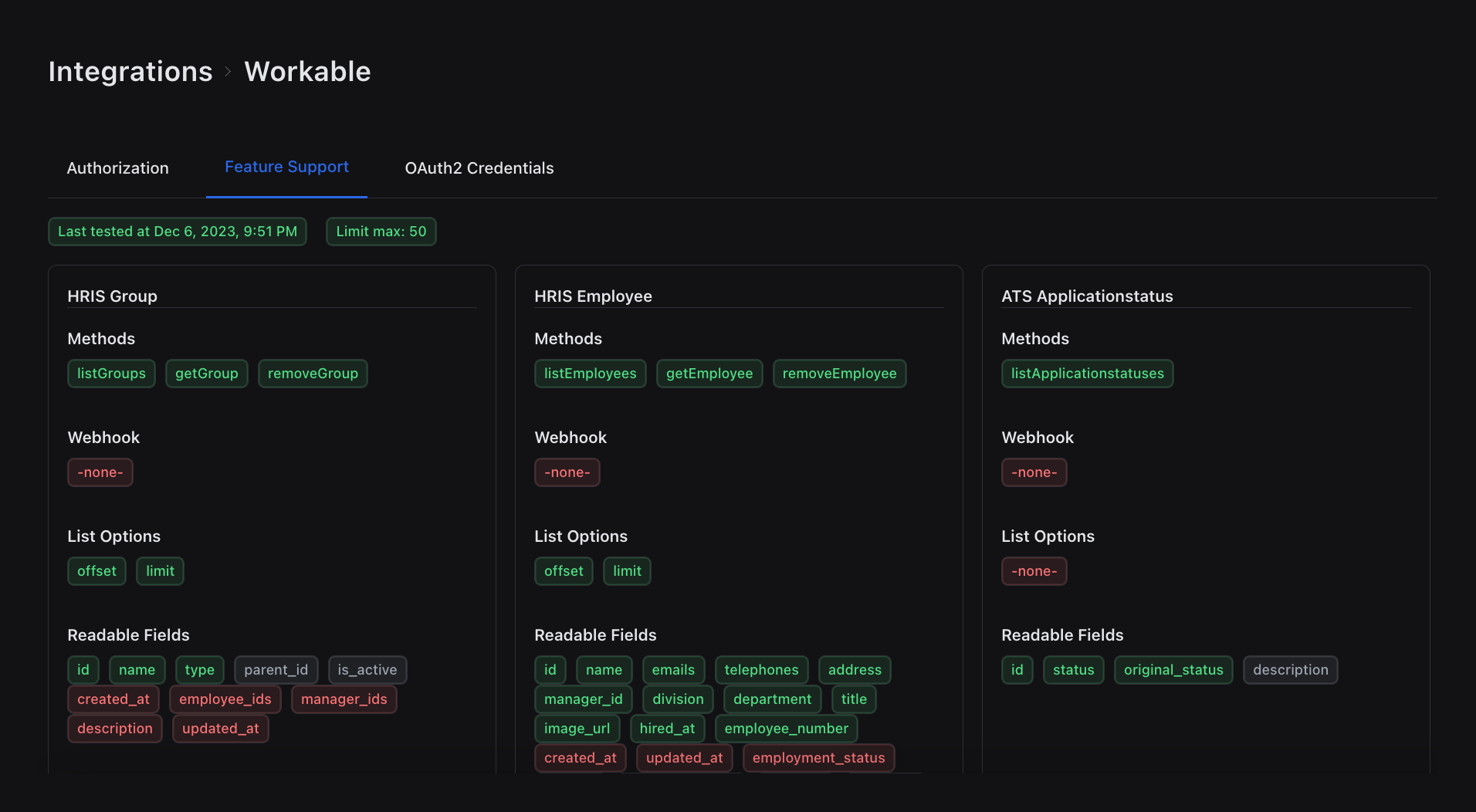Click the employee_ids readable field badge

tap(225, 699)
